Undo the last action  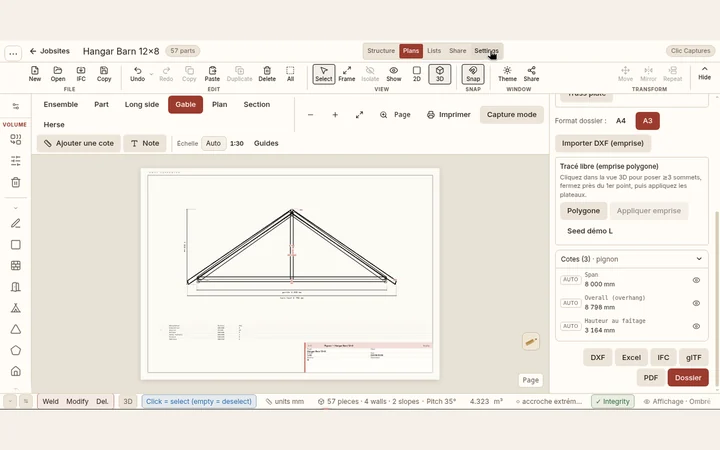coord(137,73)
